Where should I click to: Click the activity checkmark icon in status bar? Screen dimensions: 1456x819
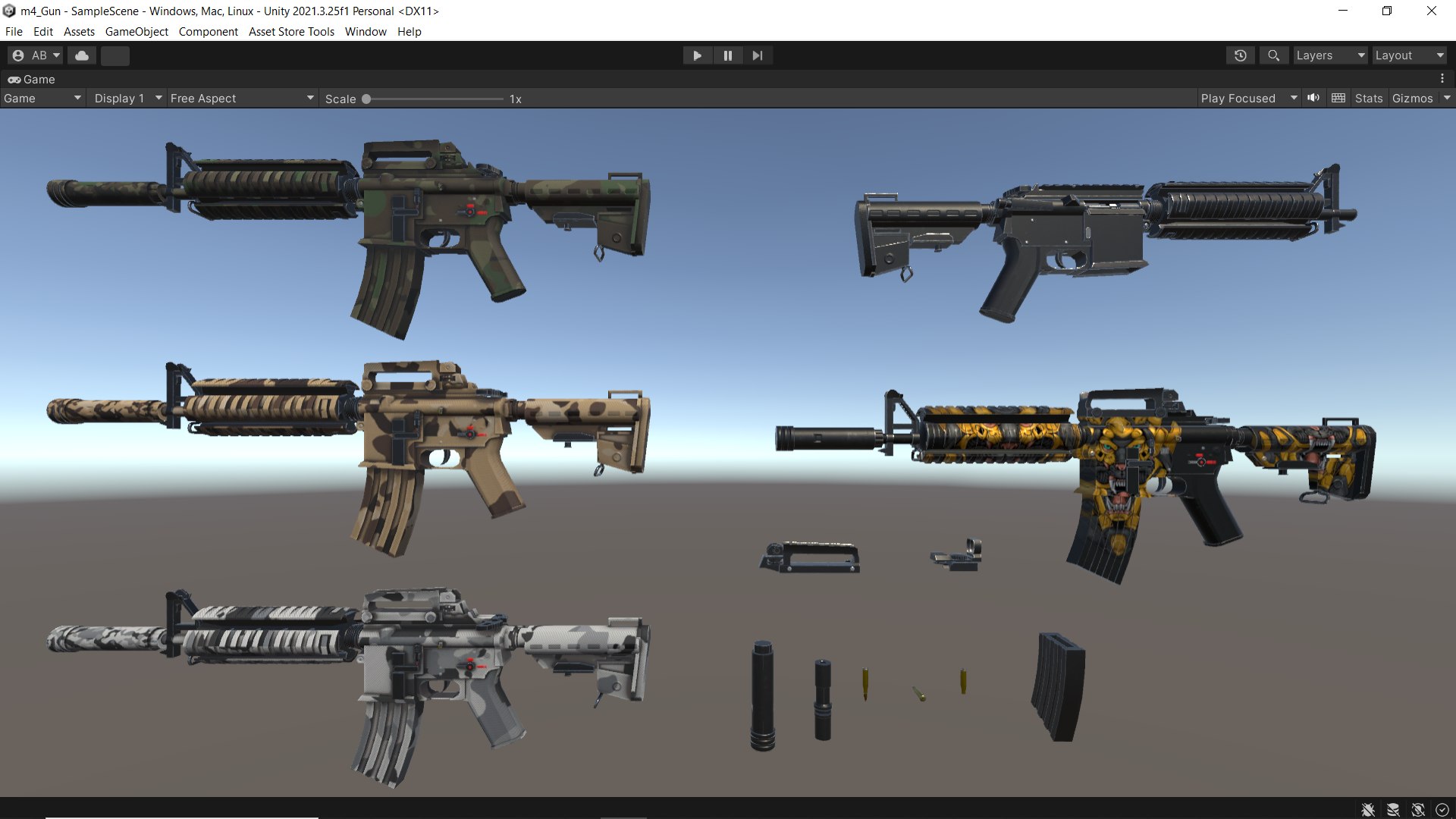(1442, 810)
